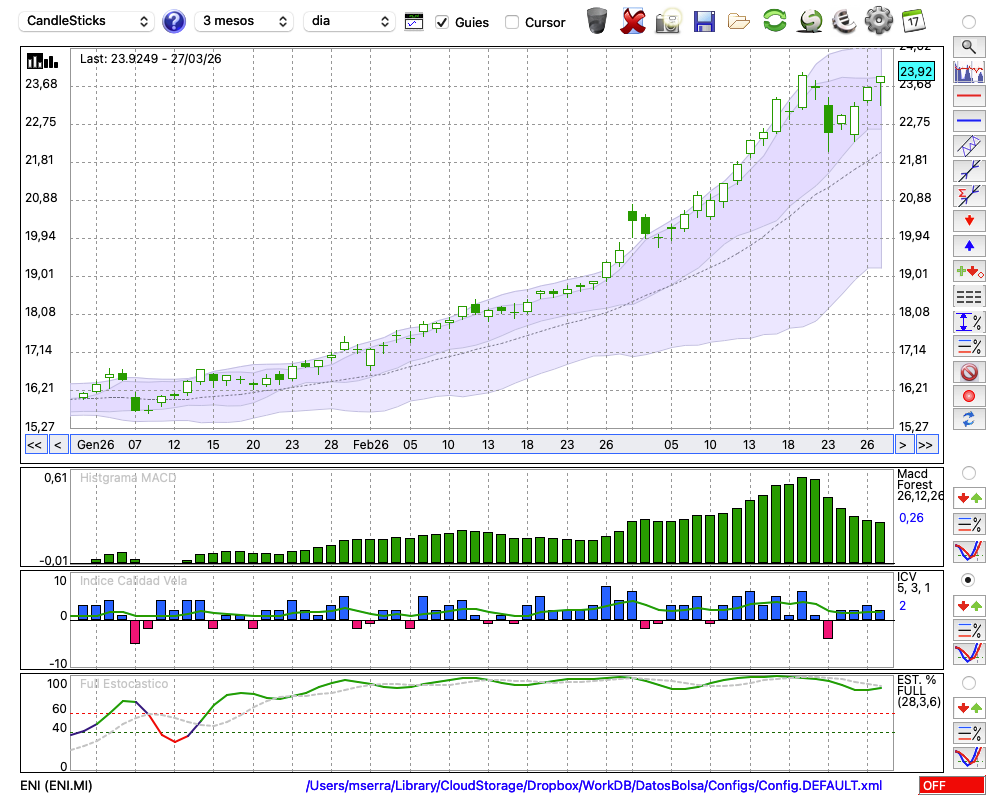Open the dia interval dropdown

click(349, 21)
